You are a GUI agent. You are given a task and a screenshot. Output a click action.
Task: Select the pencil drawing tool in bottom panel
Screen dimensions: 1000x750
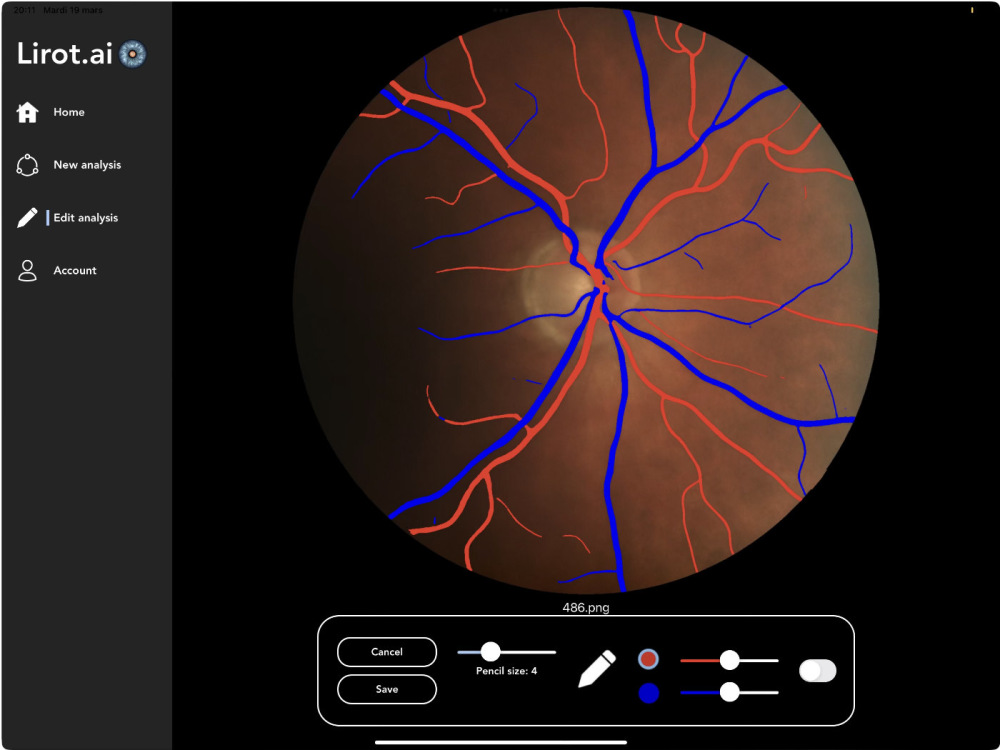coord(597,669)
